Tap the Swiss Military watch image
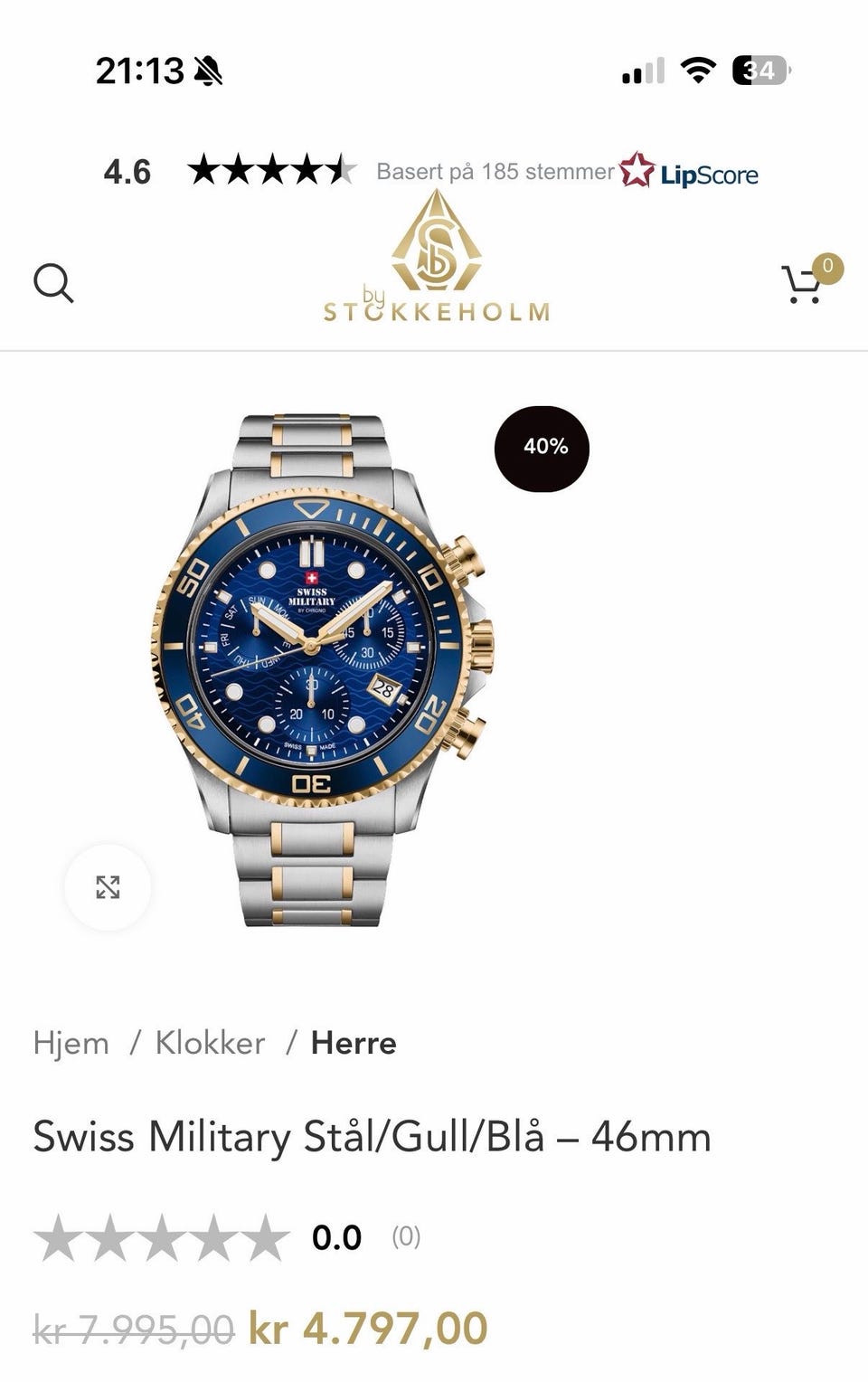The image size is (868, 1382). [x=323, y=670]
